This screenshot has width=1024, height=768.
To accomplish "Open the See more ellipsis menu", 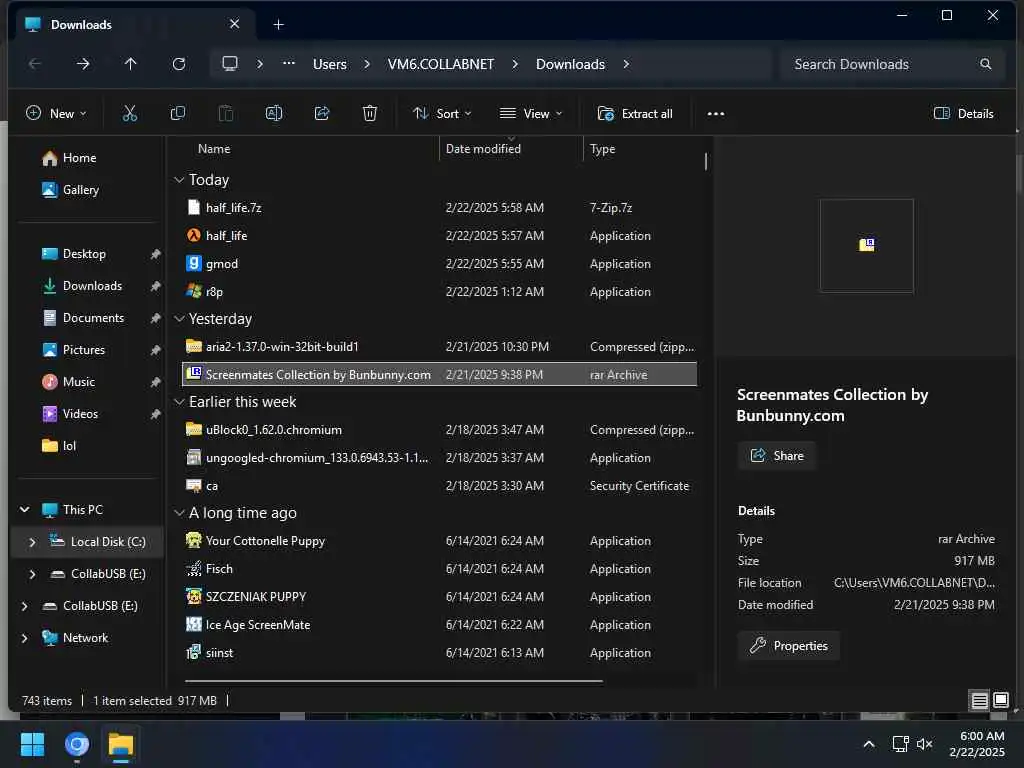I will pos(716,114).
